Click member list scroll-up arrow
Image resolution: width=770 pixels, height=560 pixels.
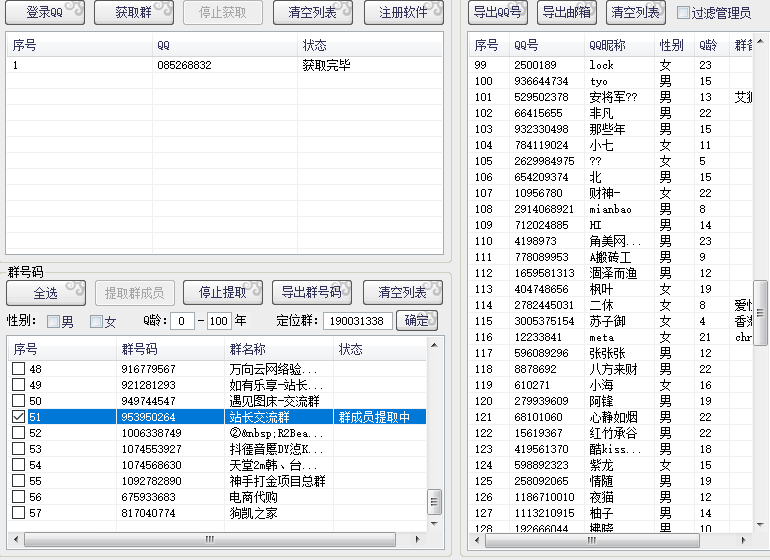[x=760, y=42]
